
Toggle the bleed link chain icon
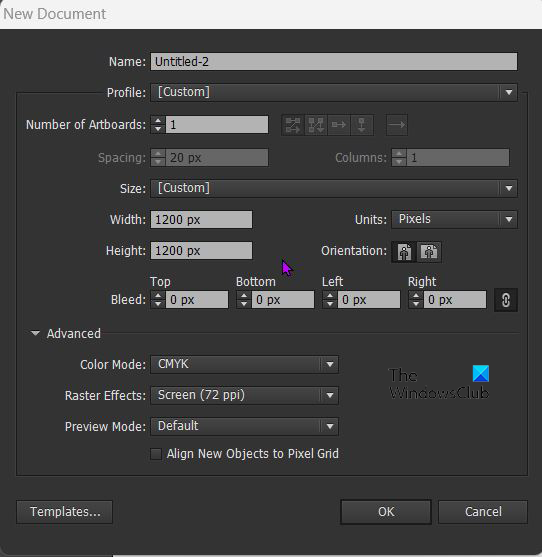coord(506,300)
